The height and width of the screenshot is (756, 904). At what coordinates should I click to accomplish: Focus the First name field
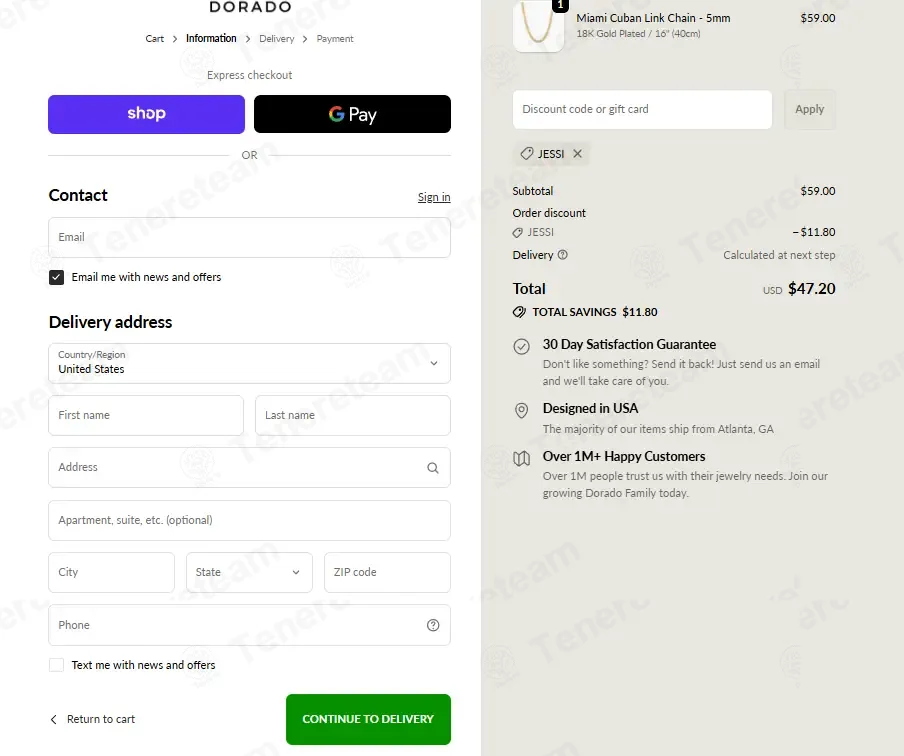click(146, 415)
